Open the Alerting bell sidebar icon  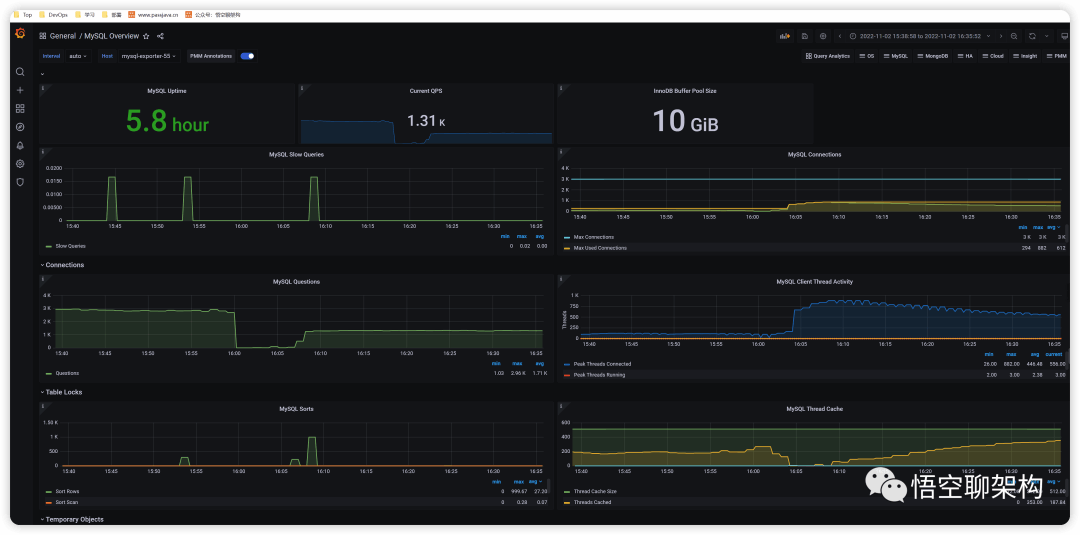point(20,145)
